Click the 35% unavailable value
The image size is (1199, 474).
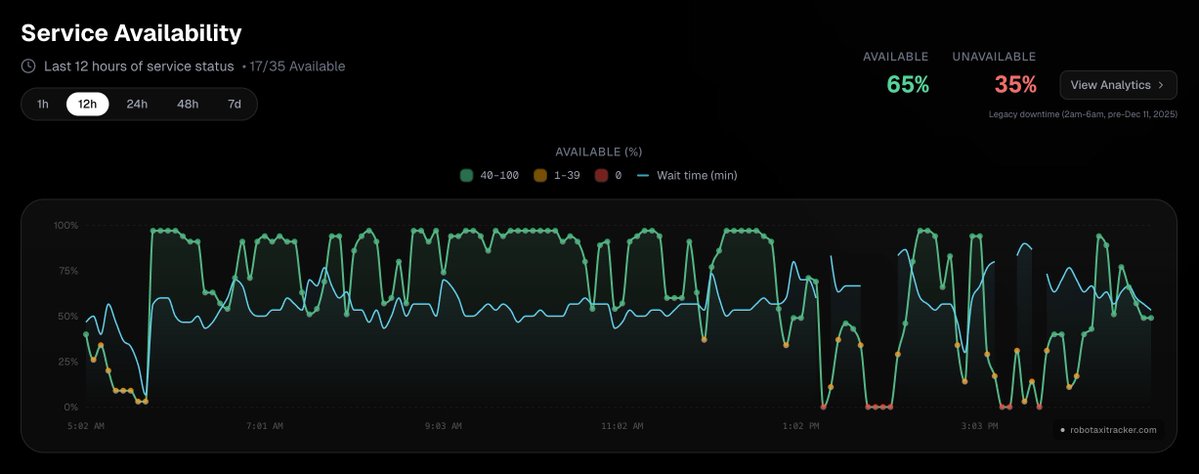[1015, 85]
